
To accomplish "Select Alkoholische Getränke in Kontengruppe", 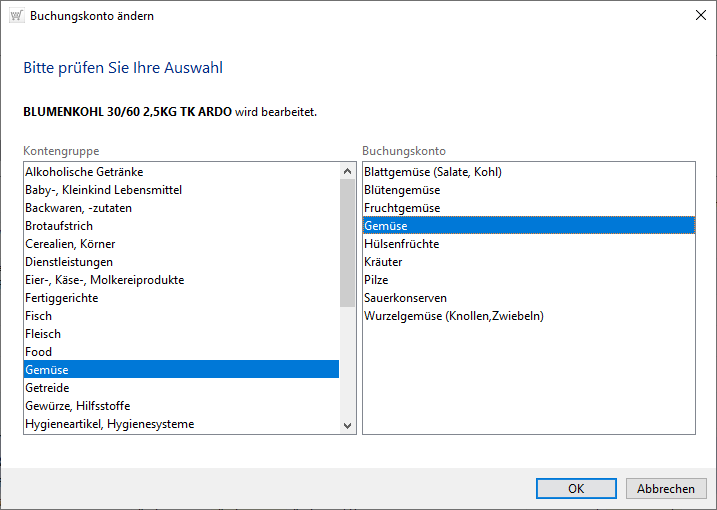I will (x=84, y=172).
